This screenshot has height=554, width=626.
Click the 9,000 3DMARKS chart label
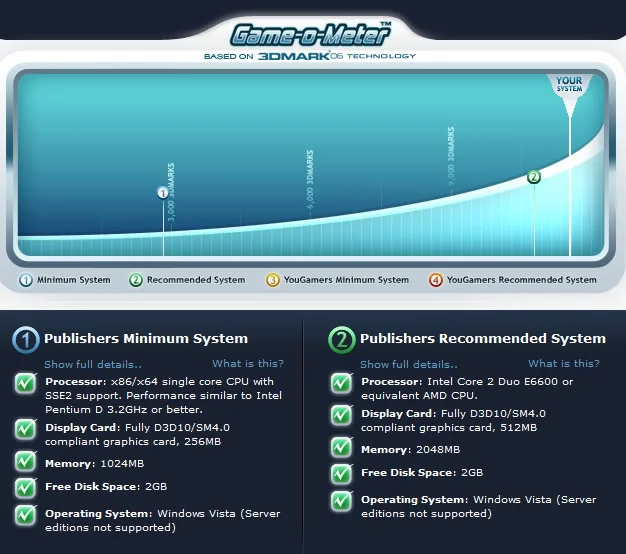click(451, 156)
